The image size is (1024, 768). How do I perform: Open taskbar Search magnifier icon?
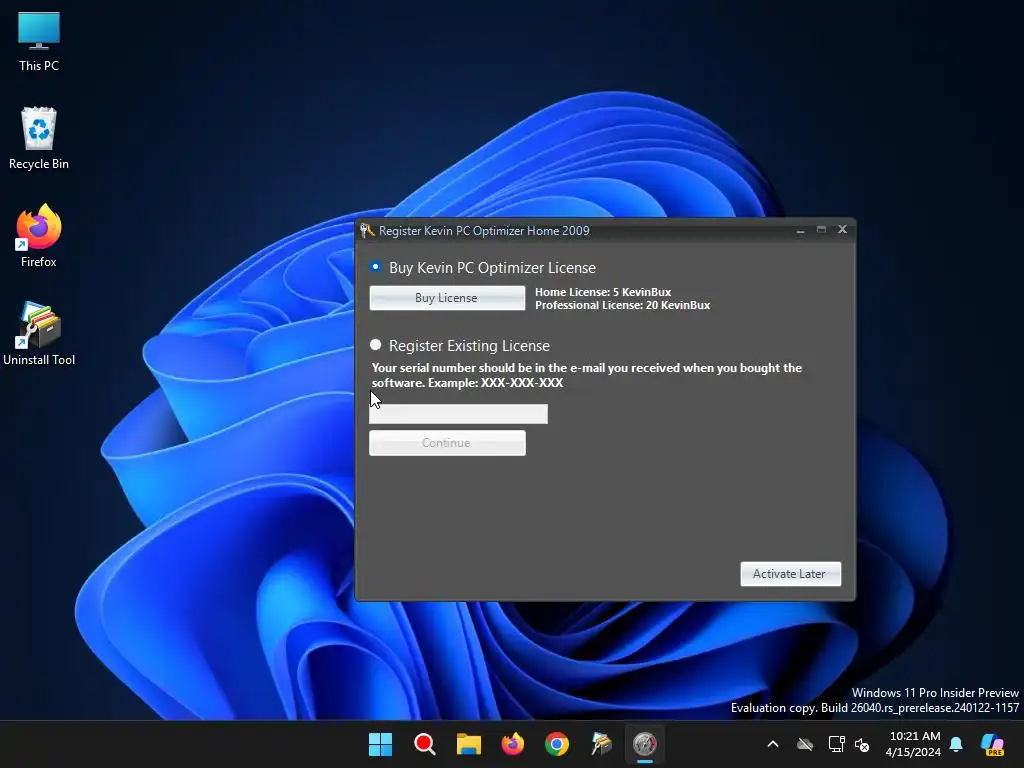pos(424,744)
